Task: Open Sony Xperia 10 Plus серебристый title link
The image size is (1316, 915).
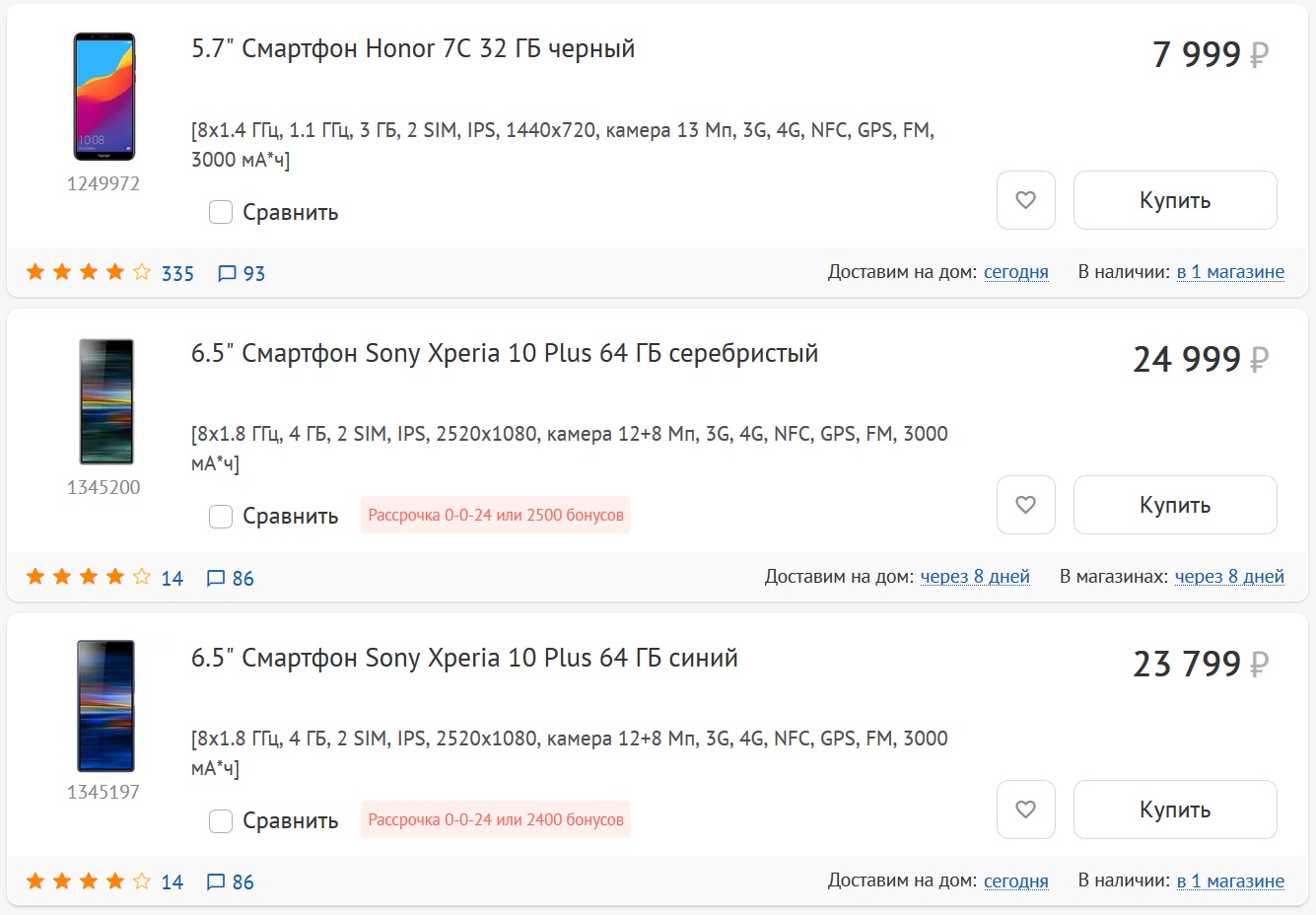Action: [x=505, y=353]
